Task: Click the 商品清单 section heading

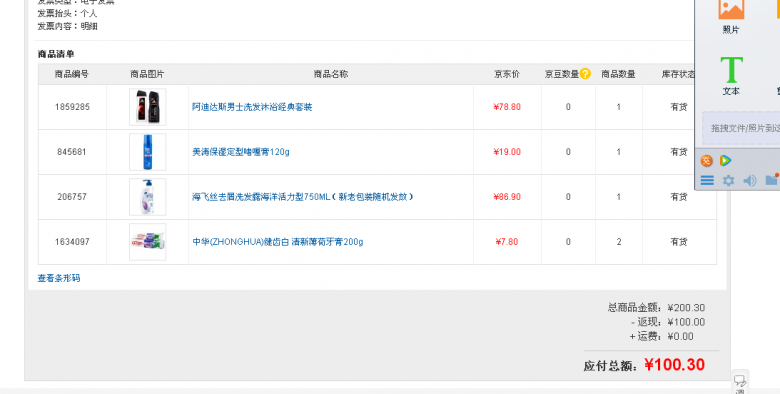Action: pos(56,54)
